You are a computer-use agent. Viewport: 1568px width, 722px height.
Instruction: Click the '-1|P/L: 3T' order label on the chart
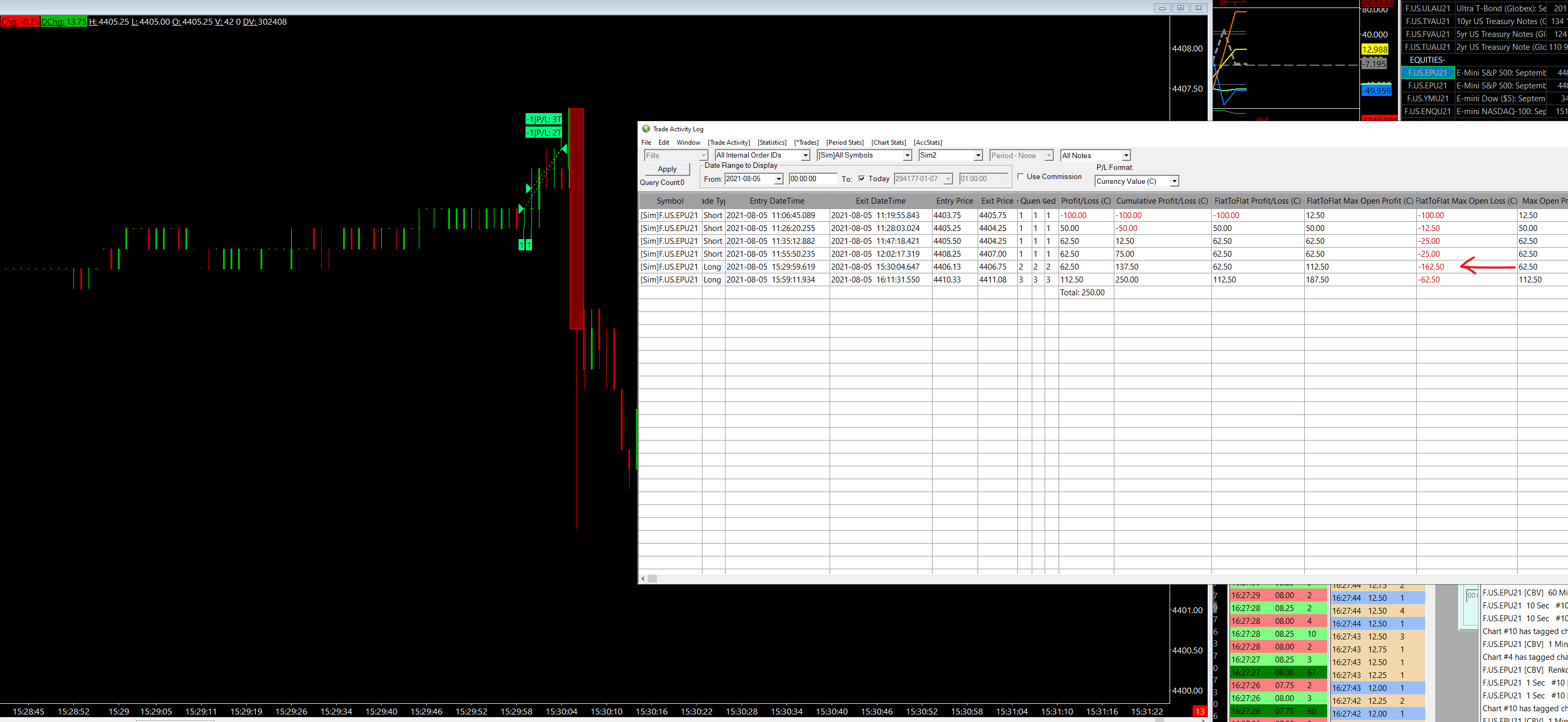tap(544, 119)
